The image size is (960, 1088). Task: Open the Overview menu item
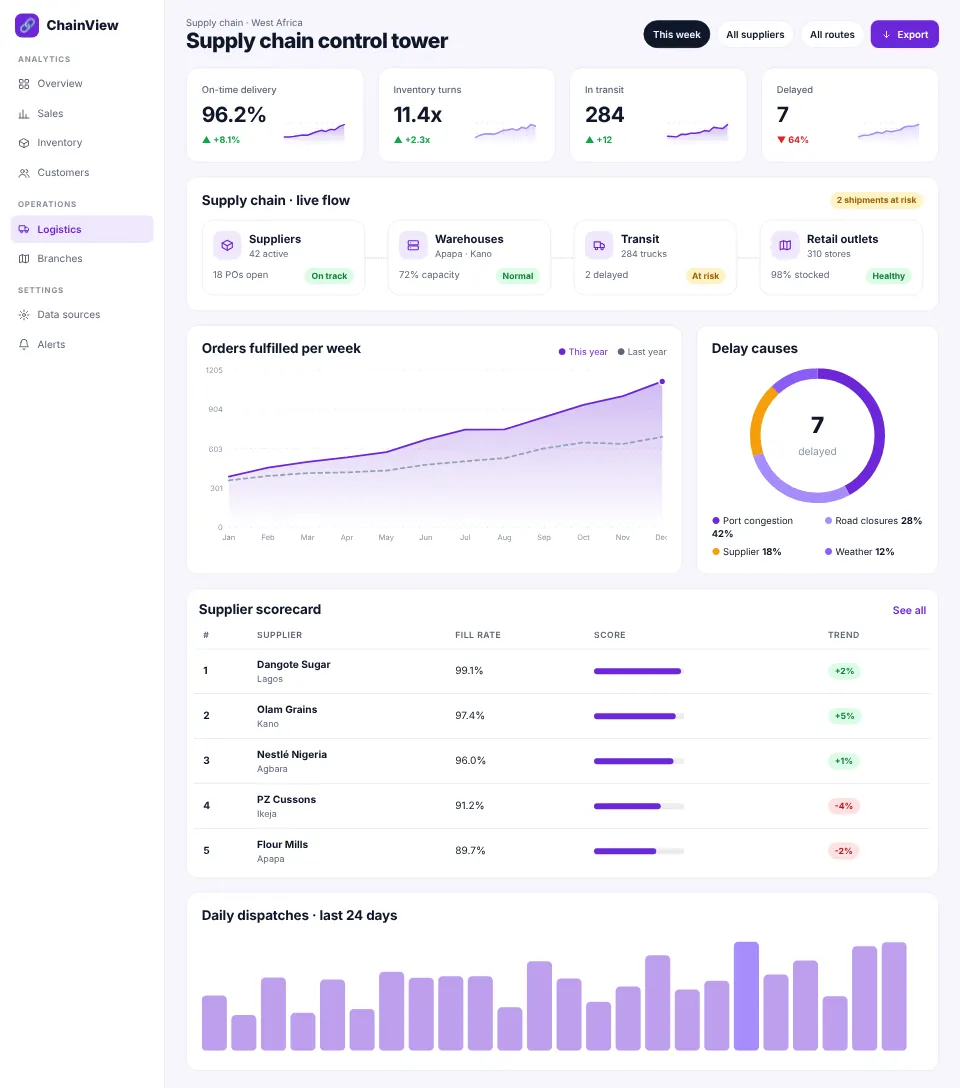point(82,84)
